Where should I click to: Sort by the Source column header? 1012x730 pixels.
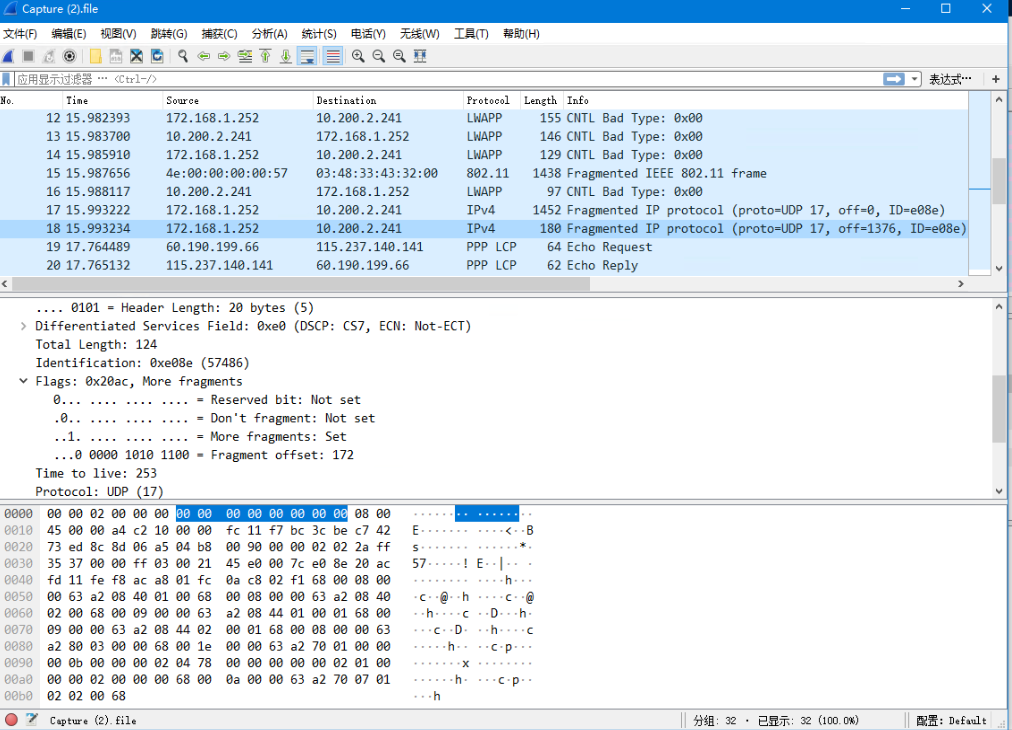pos(238,100)
